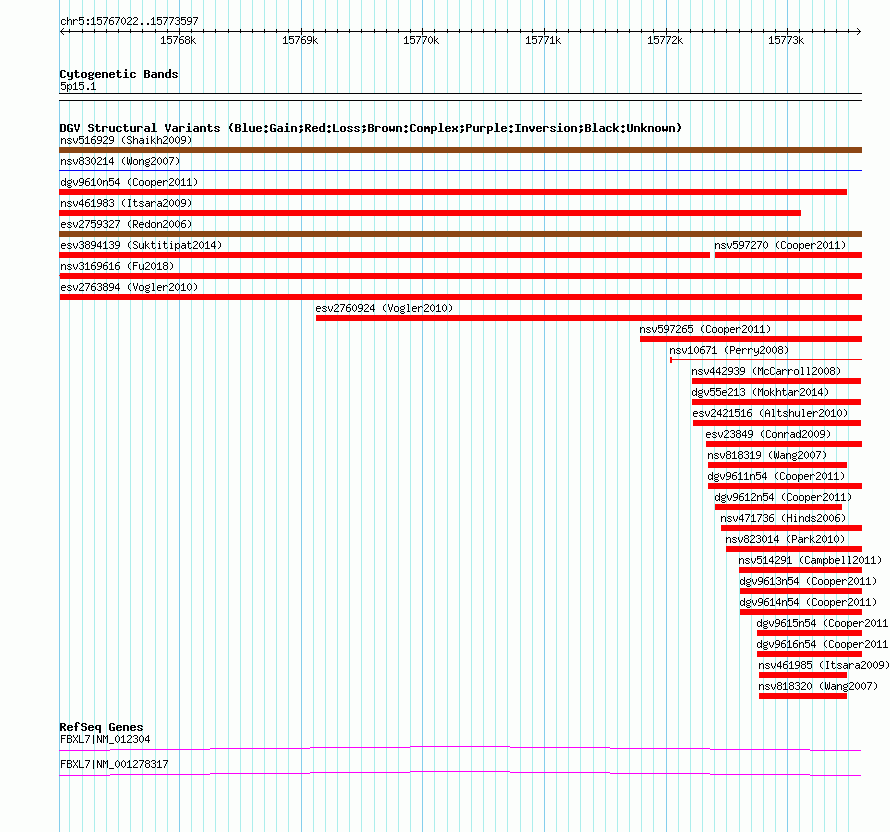The width and height of the screenshot is (890, 832).
Task: Click the 15770k ruler tick mark label
Action: coord(421,40)
